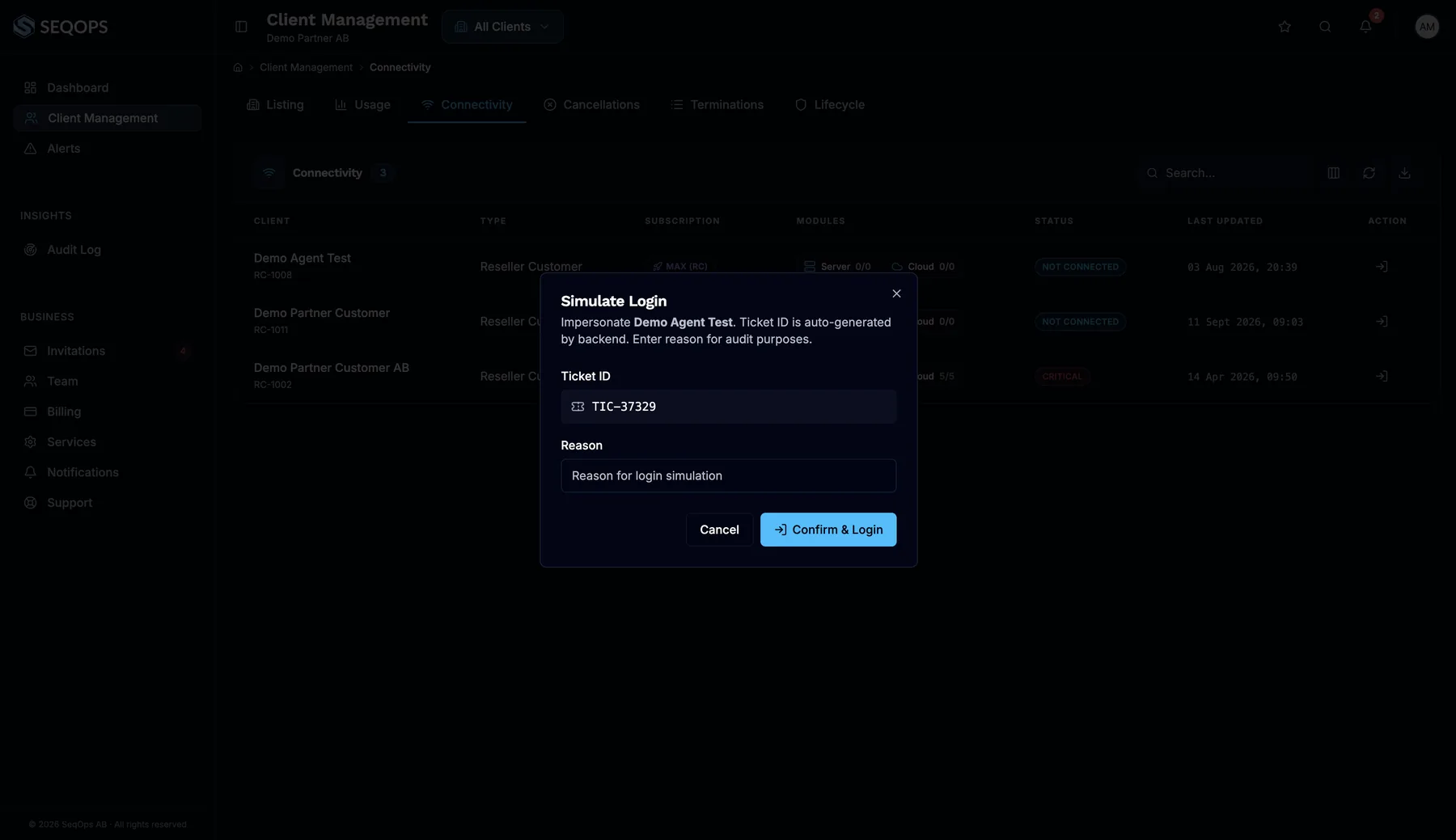
Task: Open Invitations in sidebar
Action: click(107, 351)
